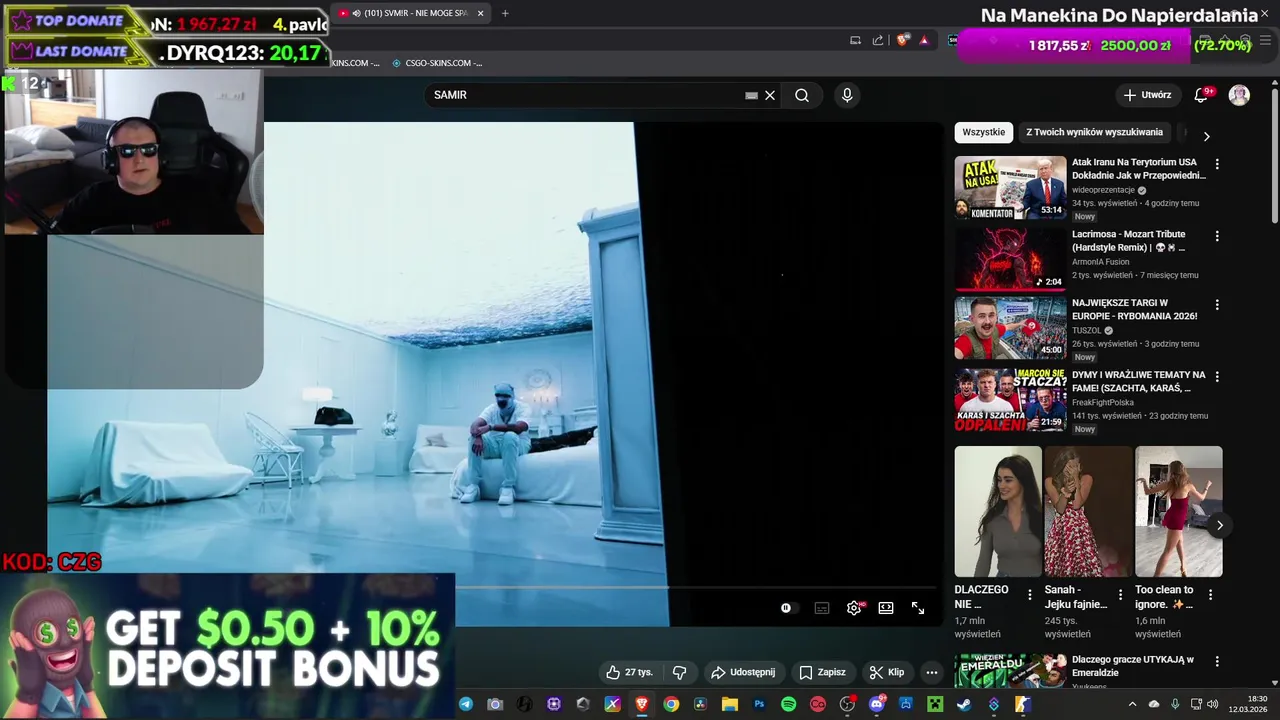
Task: Open Google Chrome from the taskbar
Action: pos(671,704)
